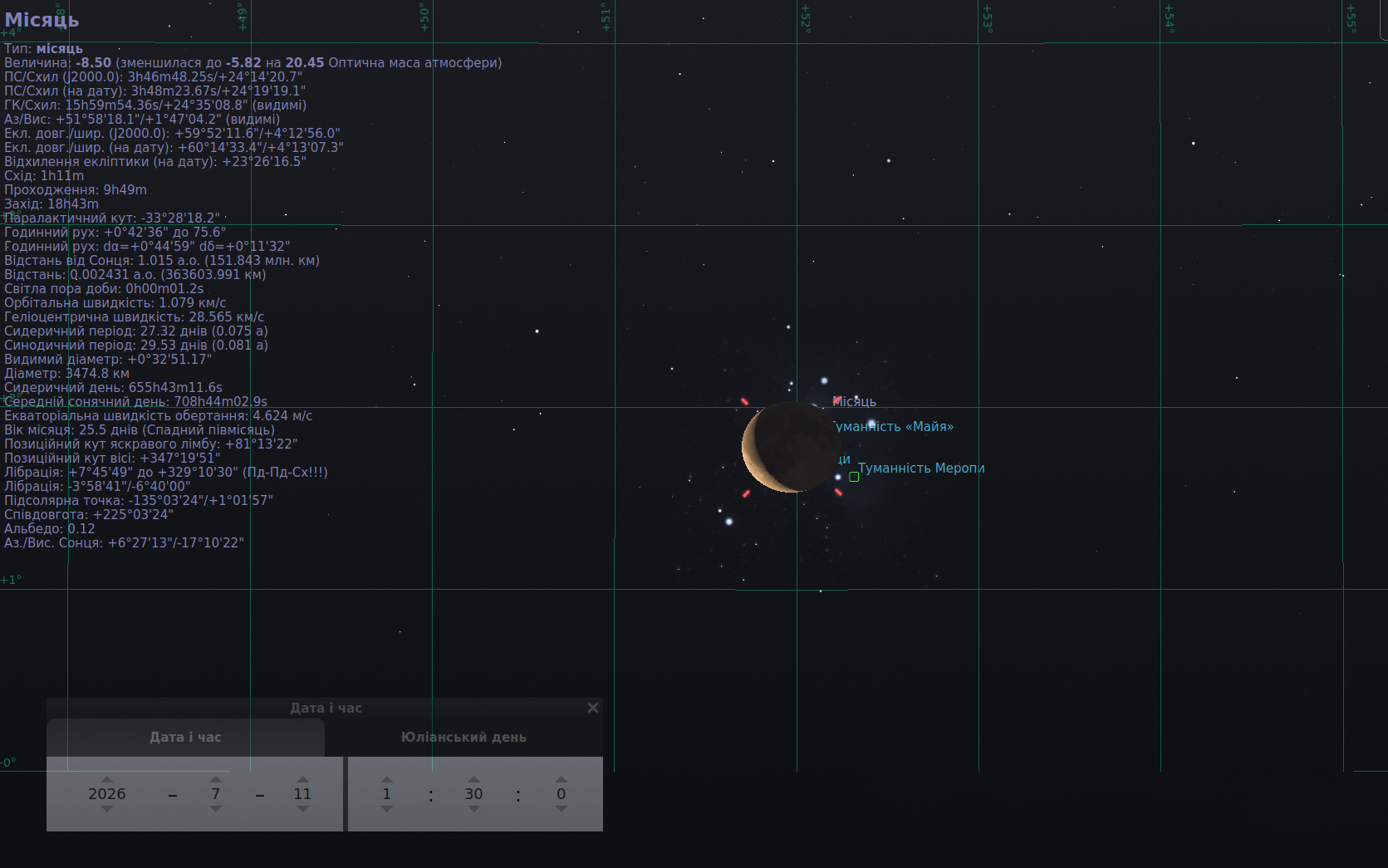Click the Альбедо: 0.12 info line
This screenshot has height=868, width=1388.
coord(50,528)
